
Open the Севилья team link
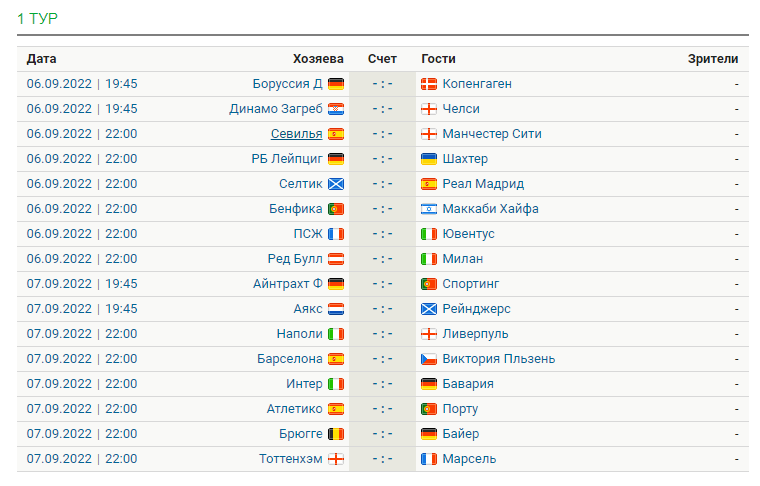296,134
